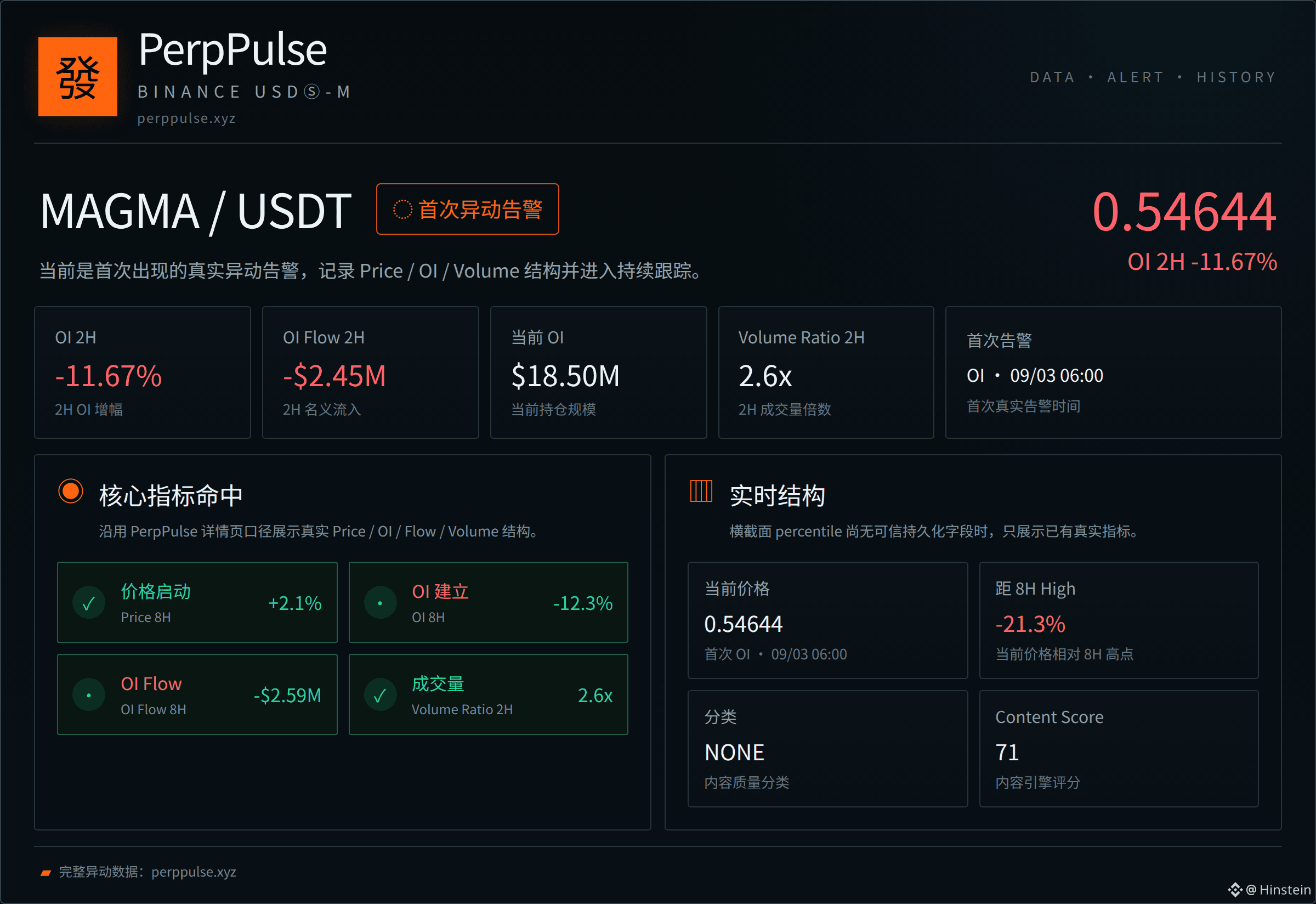Click the OI Flow 8H dot icon
This screenshot has height=904, width=1316.
pyautogui.click(x=89, y=695)
